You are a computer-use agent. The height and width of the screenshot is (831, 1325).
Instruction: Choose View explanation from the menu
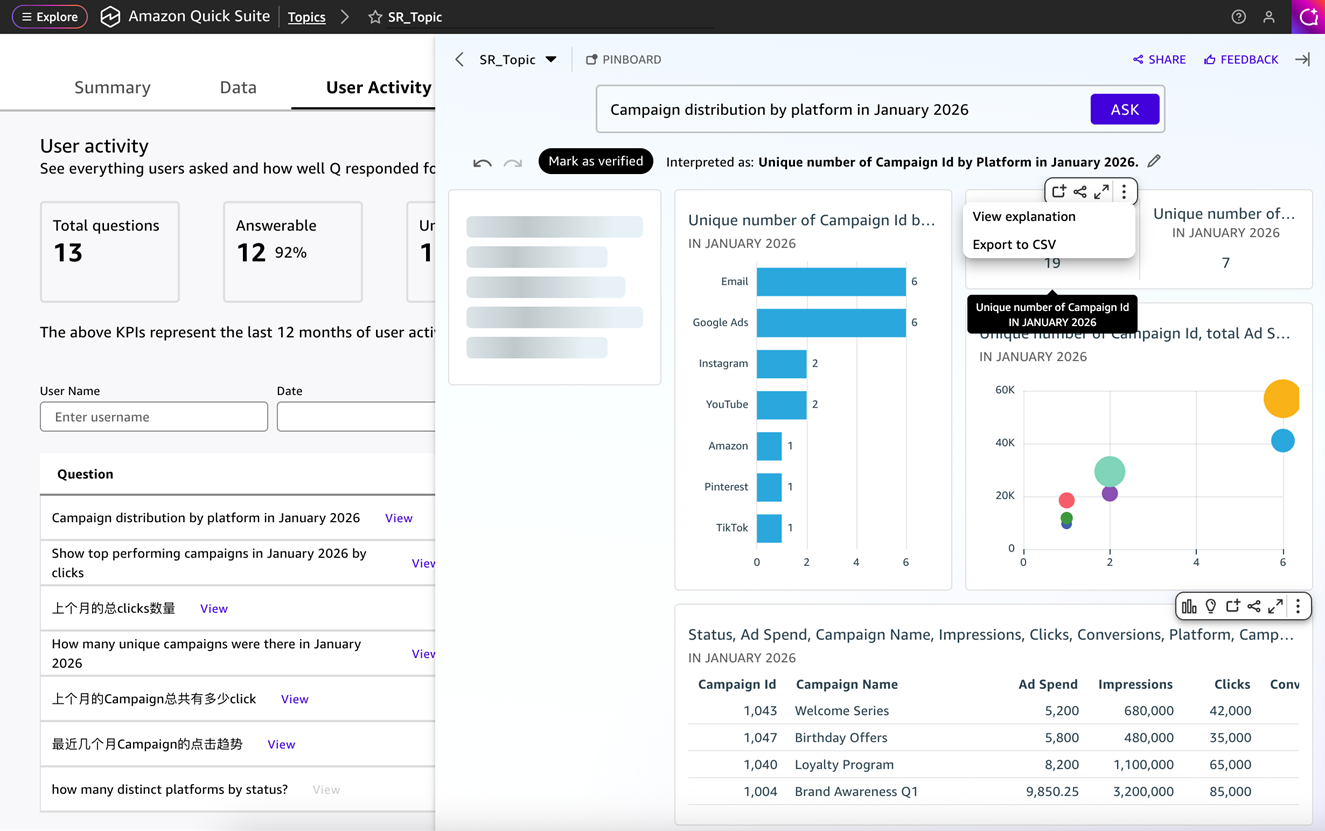1023,216
